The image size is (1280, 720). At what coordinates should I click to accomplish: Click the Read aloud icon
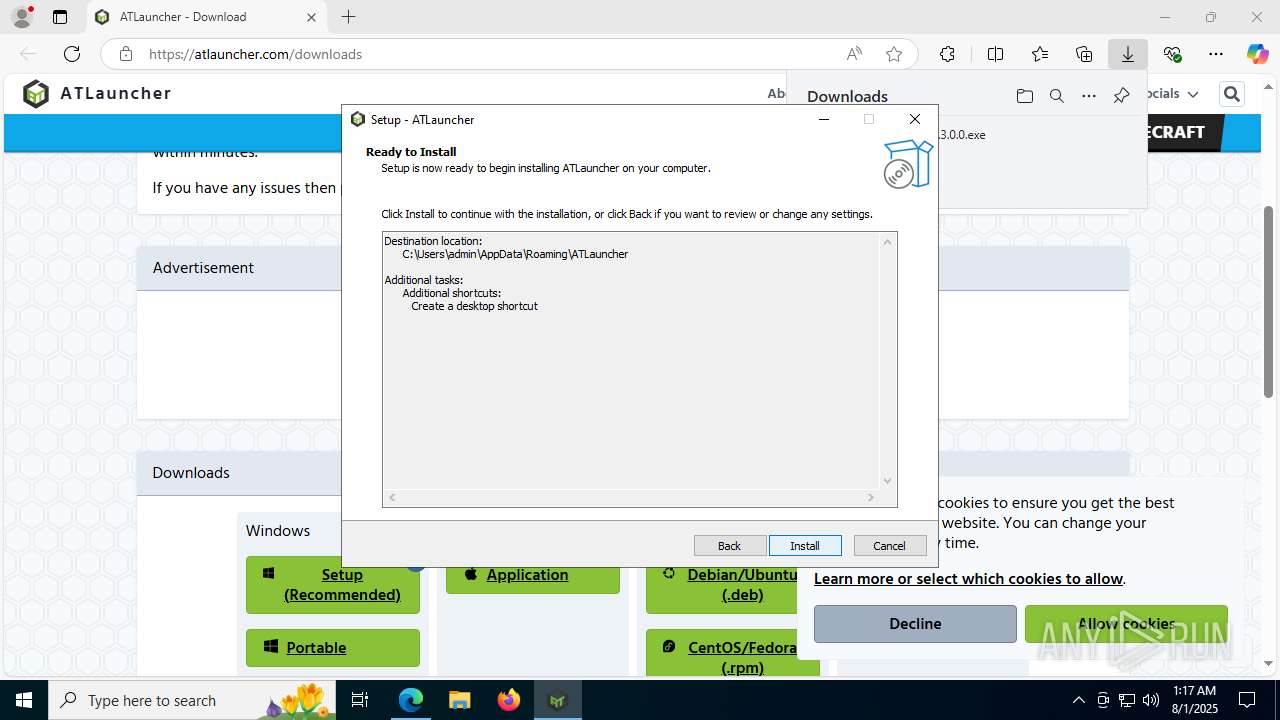pyautogui.click(x=854, y=54)
